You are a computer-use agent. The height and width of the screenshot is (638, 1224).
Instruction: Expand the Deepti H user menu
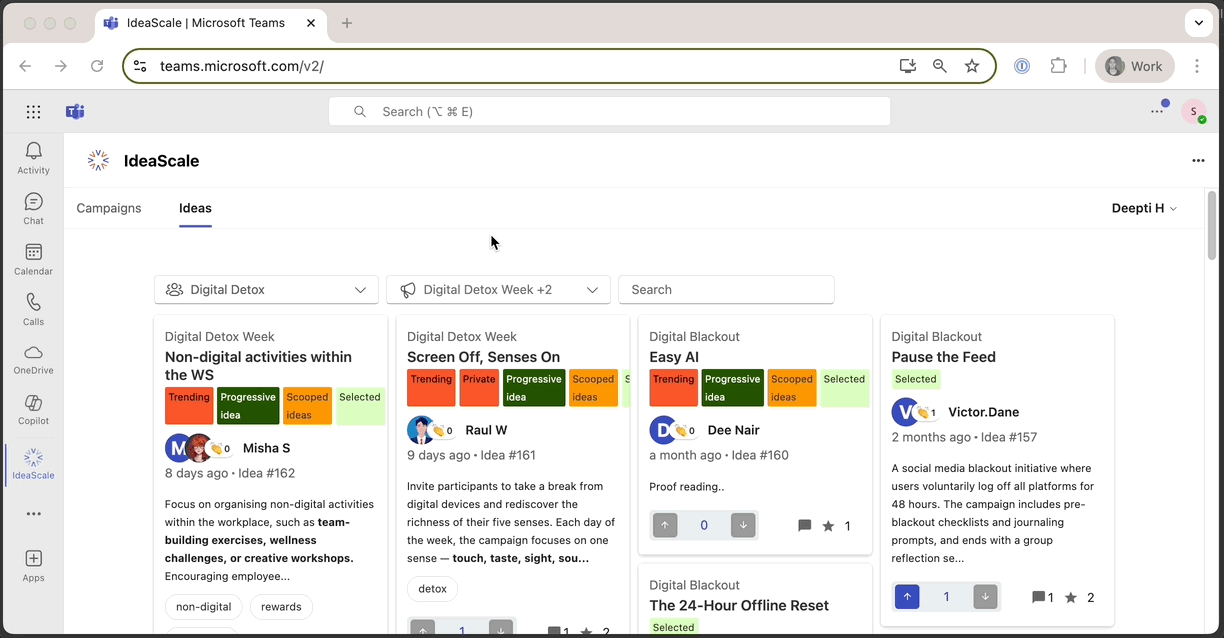point(1144,208)
